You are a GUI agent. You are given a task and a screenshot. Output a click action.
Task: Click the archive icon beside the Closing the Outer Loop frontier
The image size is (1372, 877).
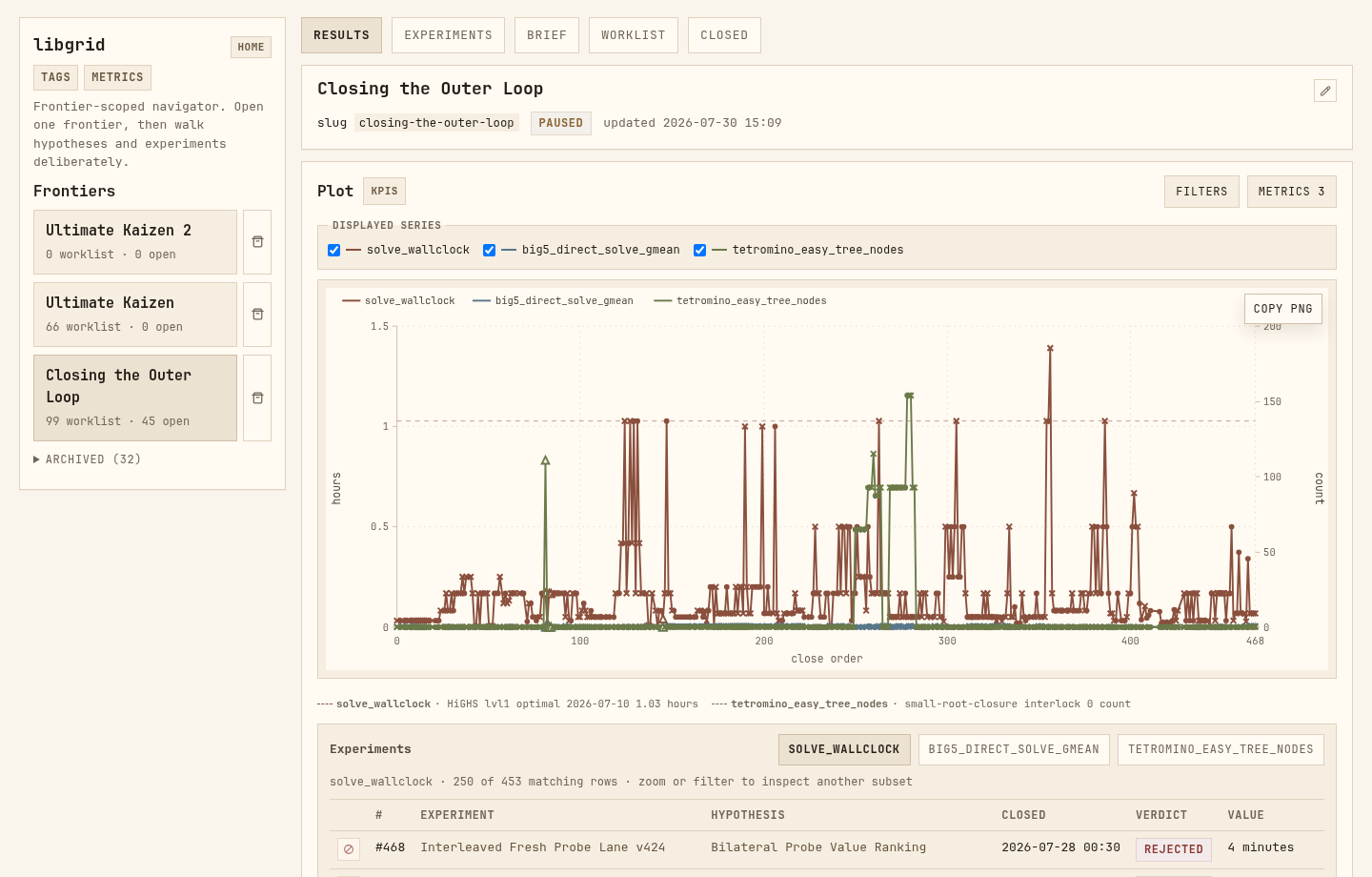[257, 398]
